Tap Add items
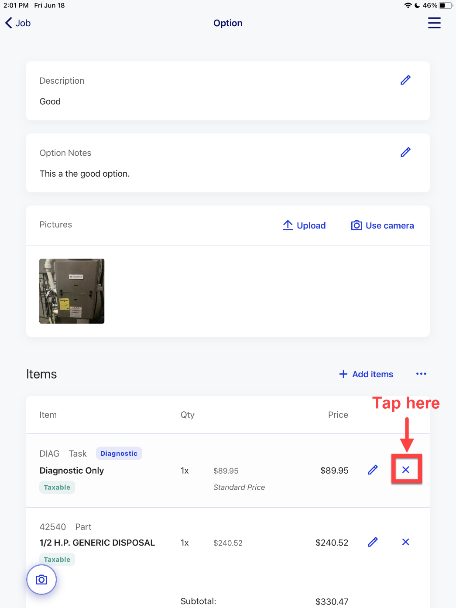 (366, 374)
